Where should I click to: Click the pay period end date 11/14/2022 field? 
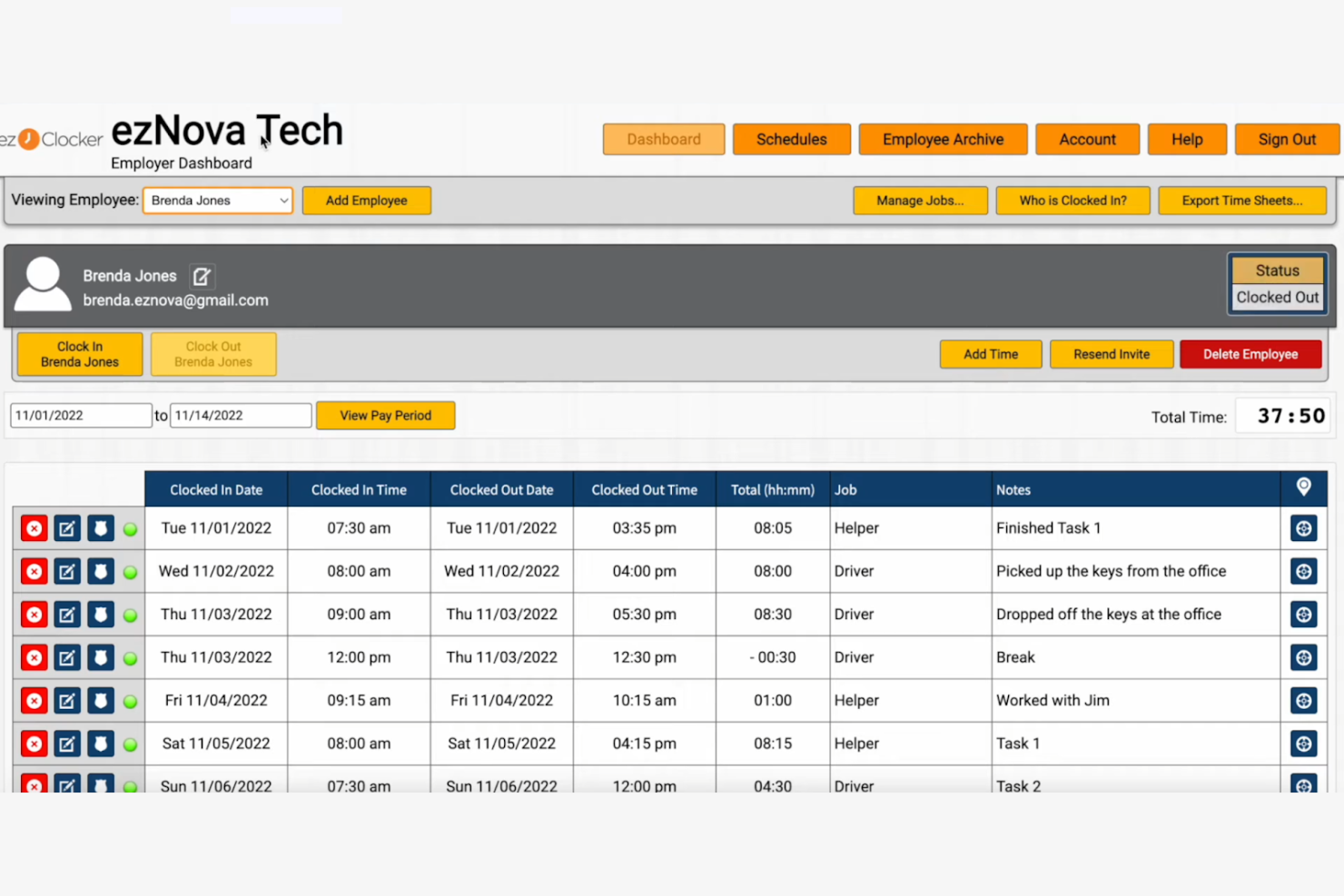coord(241,416)
